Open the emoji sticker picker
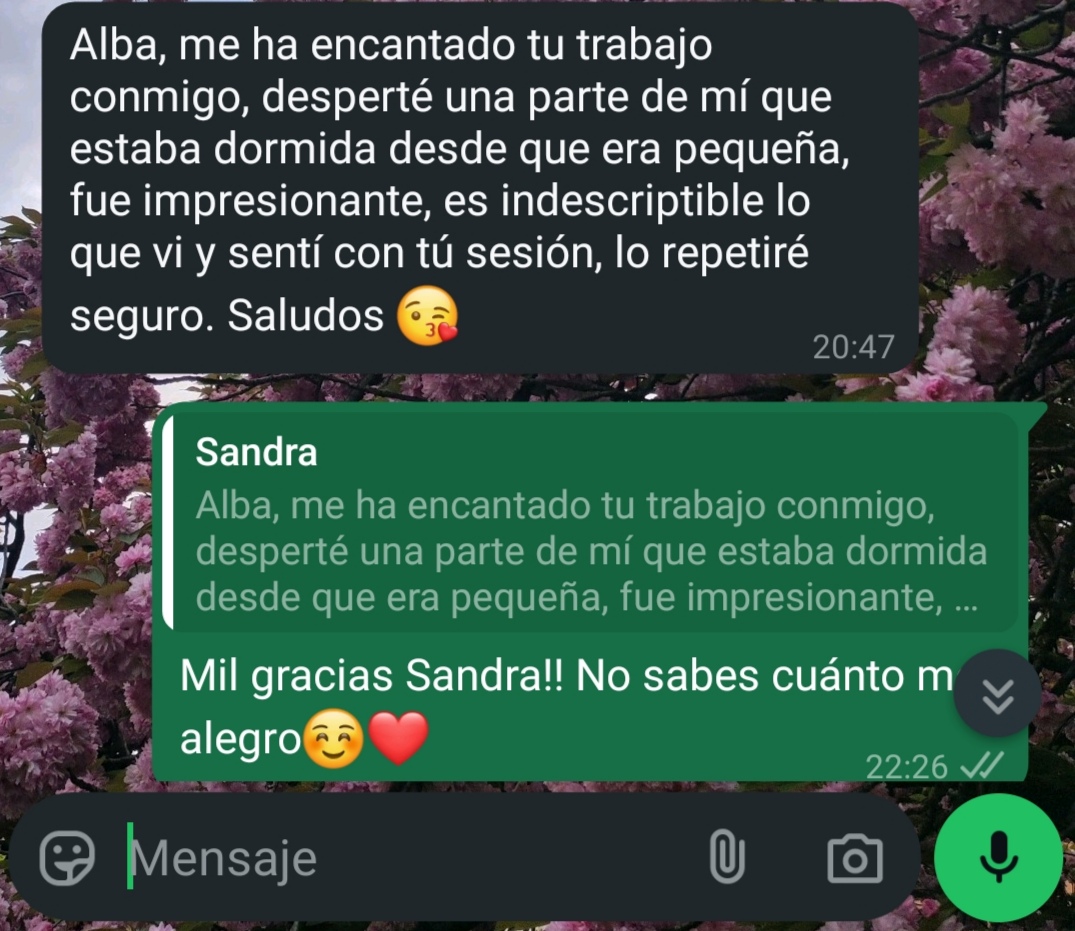 pos(67,857)
